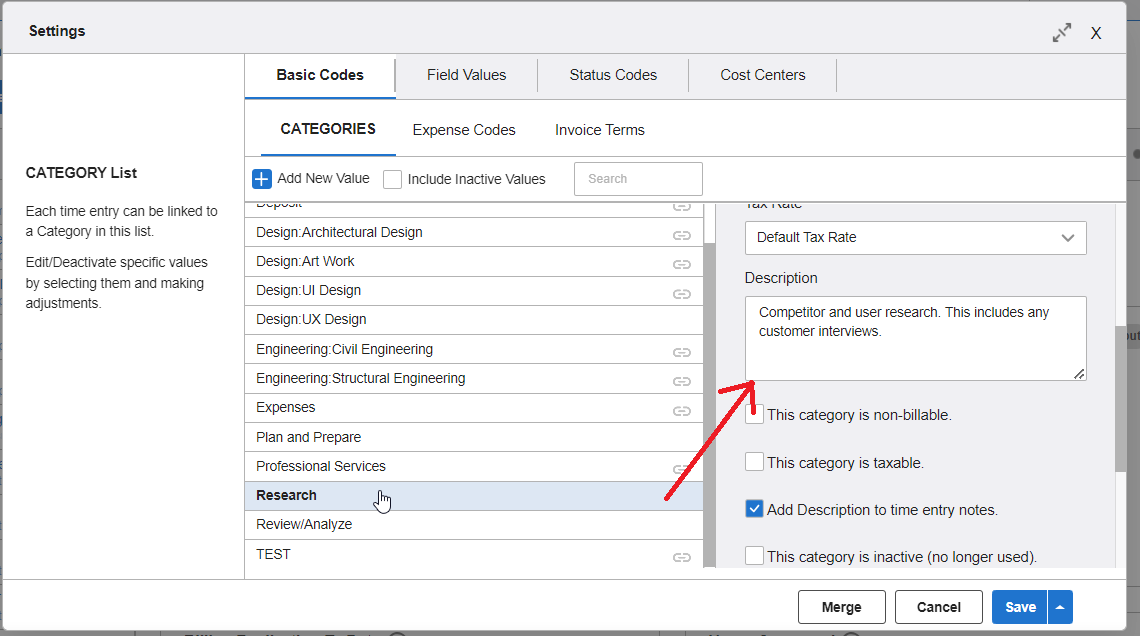The image size is (1140, 636).
Task: Check 'This category is non-billable'
Action: coord(755,414)
